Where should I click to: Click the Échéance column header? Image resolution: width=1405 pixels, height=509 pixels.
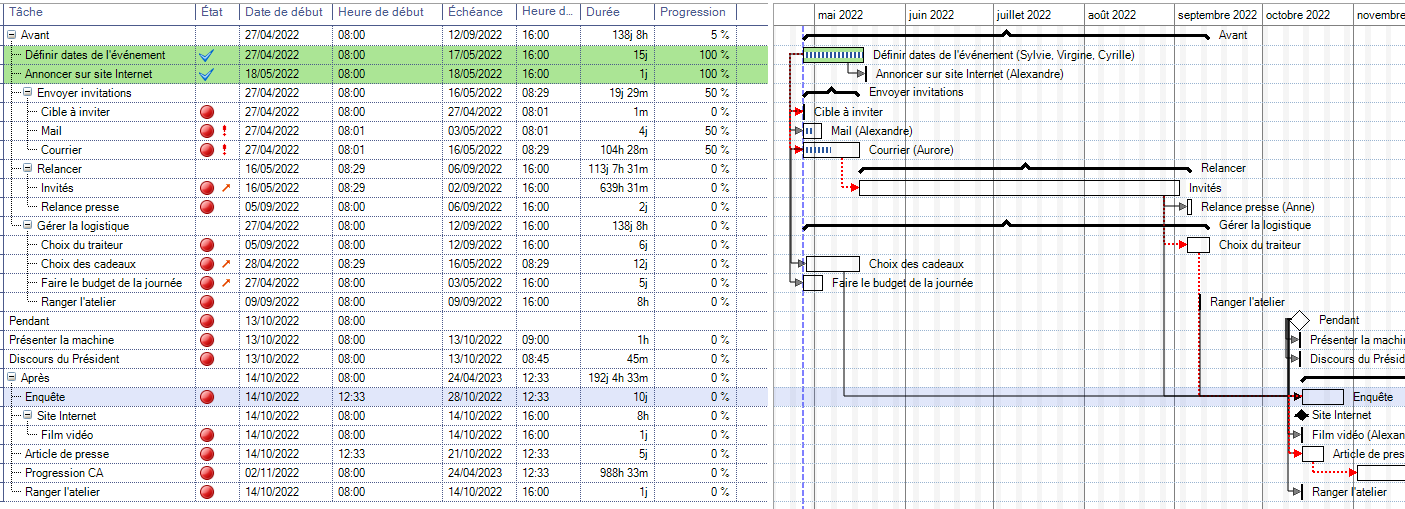coord(476,12)
